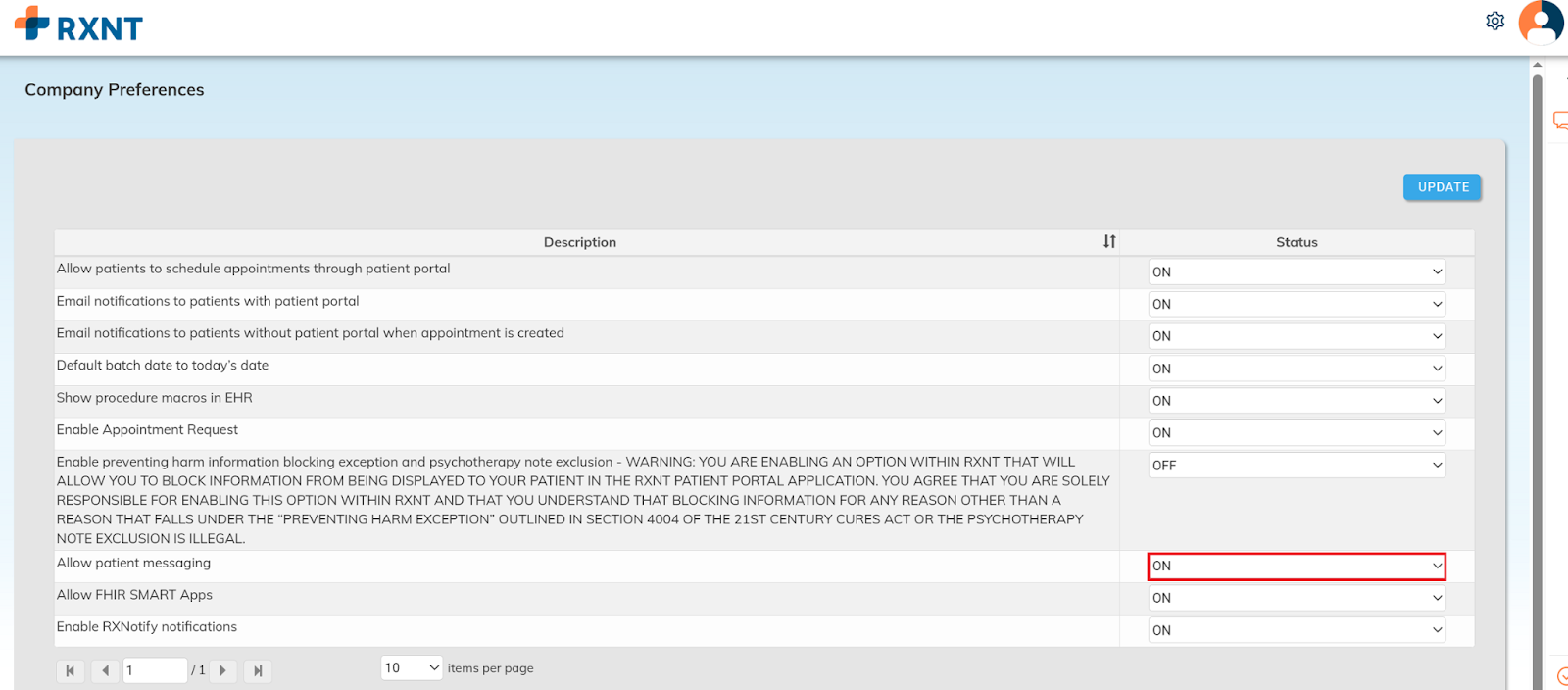Screen dimensions: 1568x690
Task: Go to the first page
Action: point(70,670)
